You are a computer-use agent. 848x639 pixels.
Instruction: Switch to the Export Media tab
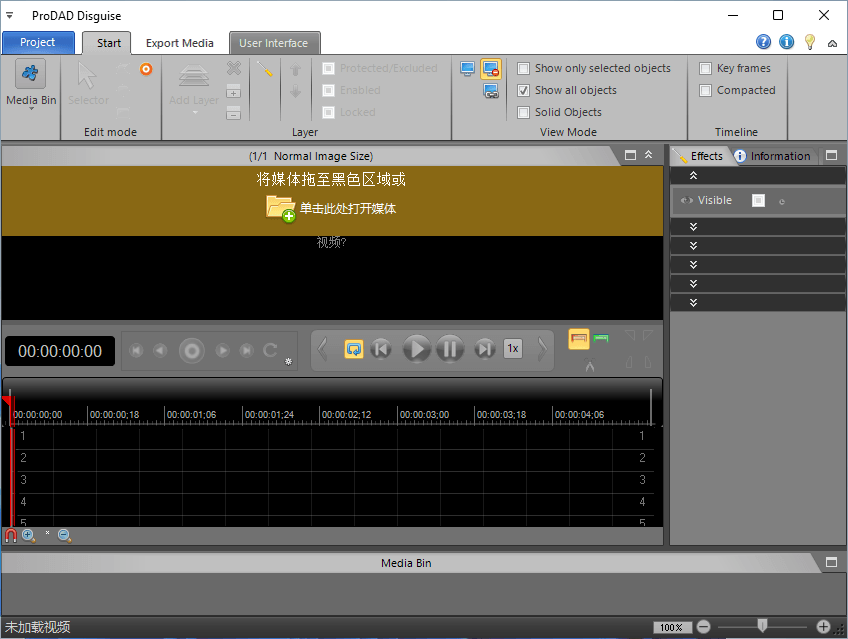[179, 43]
